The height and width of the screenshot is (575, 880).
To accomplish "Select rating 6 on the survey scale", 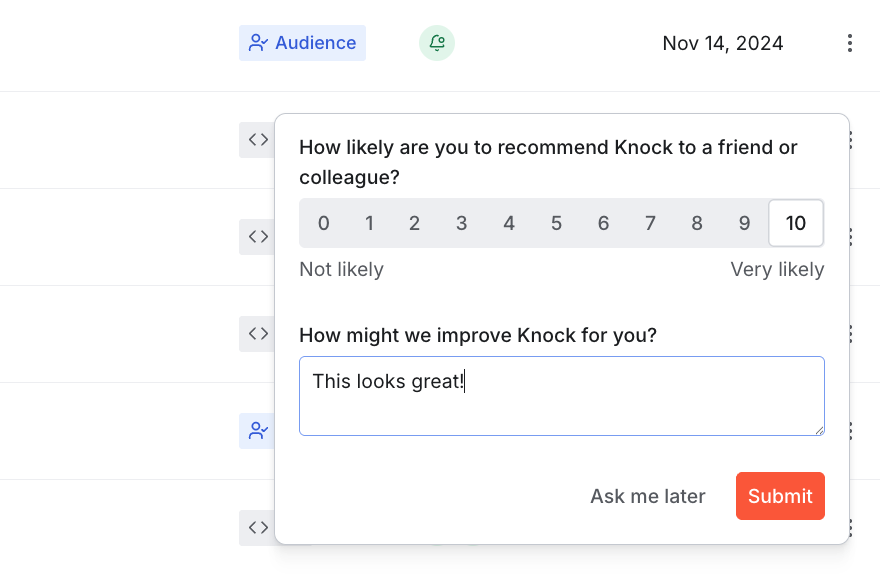I will point(603,223).
